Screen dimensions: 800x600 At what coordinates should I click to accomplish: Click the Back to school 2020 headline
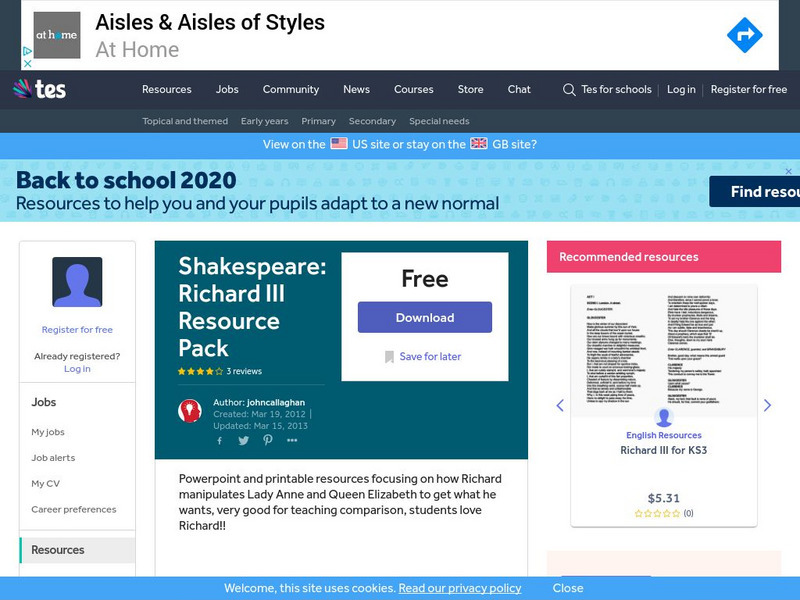(x=126, y=180)
